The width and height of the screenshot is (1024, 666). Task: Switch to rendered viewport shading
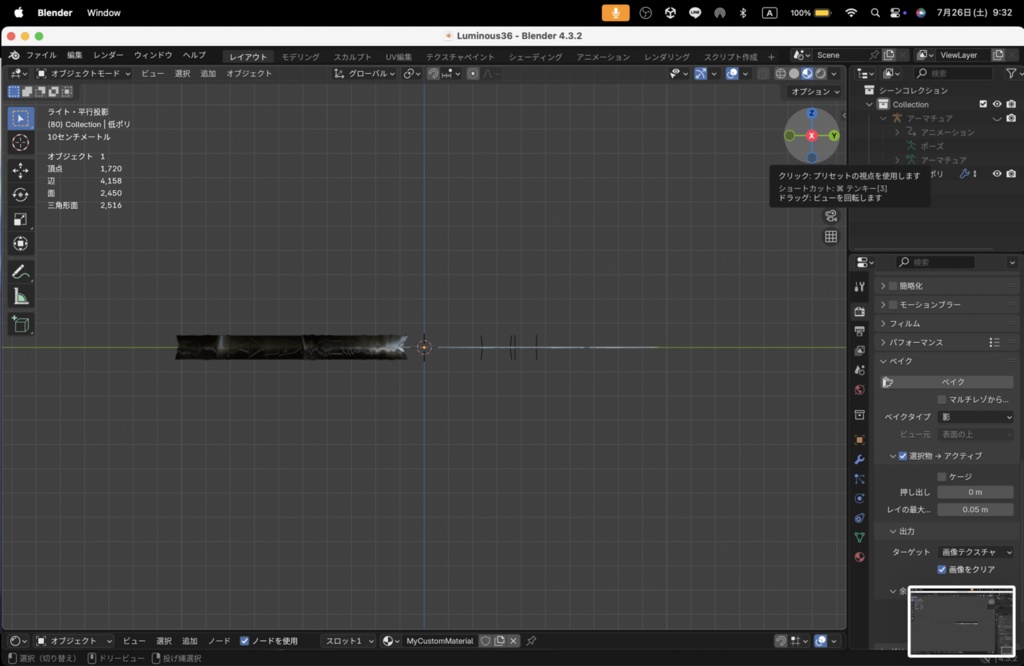click(x=821, y=74)
